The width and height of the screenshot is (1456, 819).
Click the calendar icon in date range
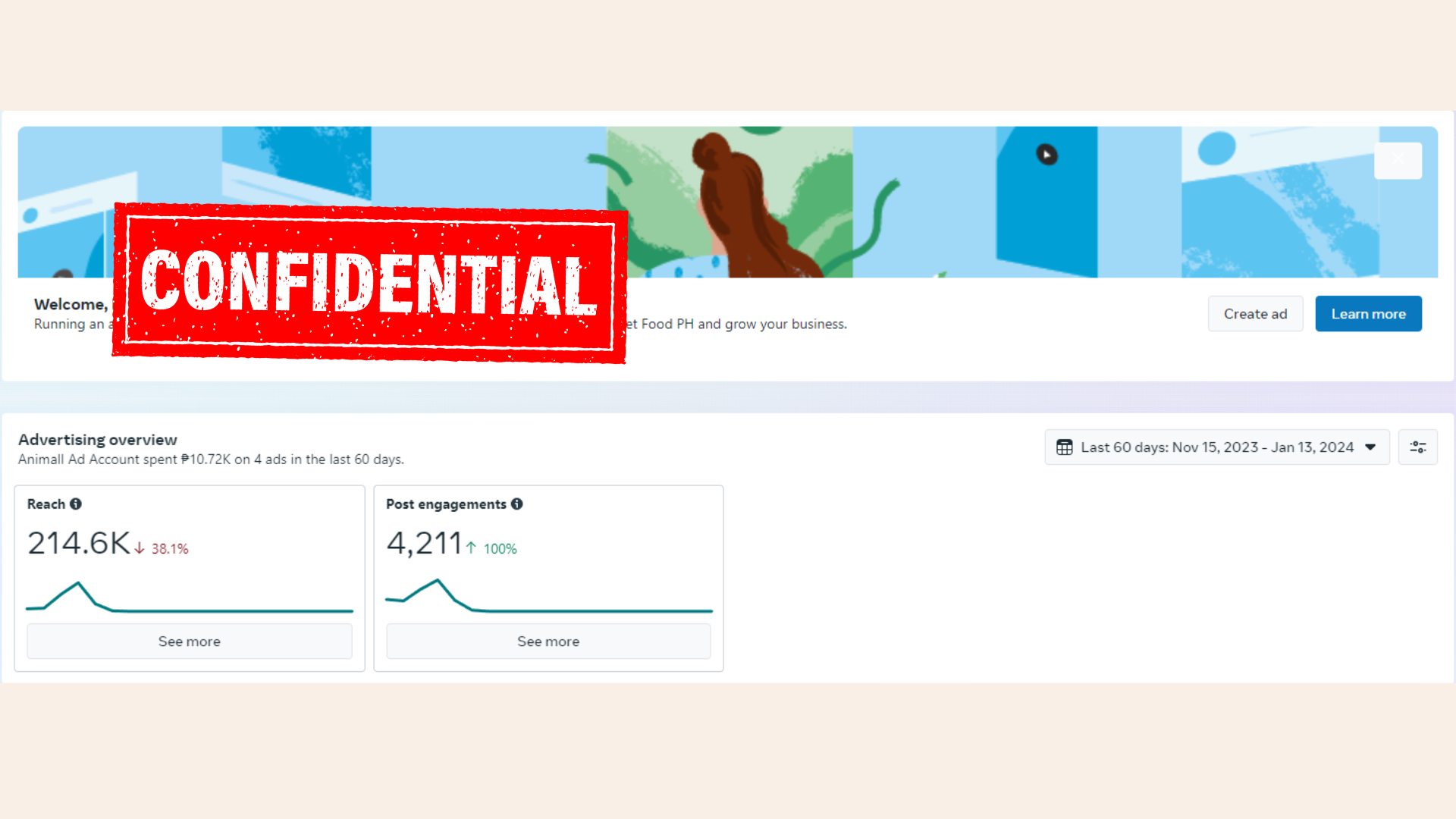pyautogui.click(x=1065, y=447)
